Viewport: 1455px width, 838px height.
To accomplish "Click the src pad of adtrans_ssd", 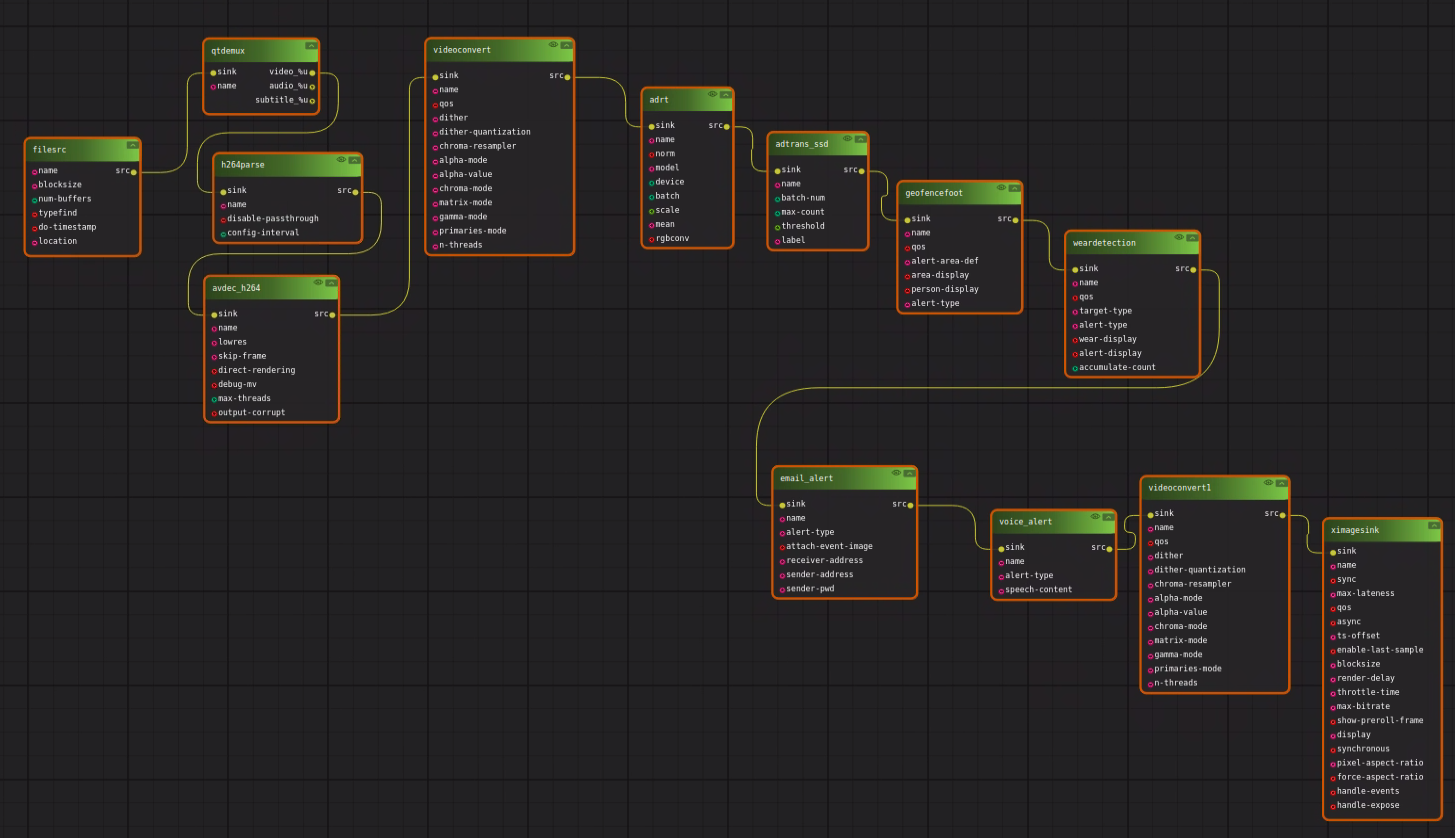I will (860, 169).
